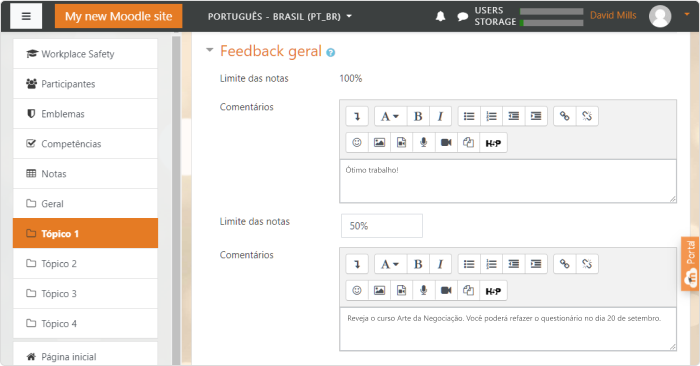Viewport: 700px width, 366px height.
Task: Toggle bold in the second Comentários editor
Action: [418, 264]
